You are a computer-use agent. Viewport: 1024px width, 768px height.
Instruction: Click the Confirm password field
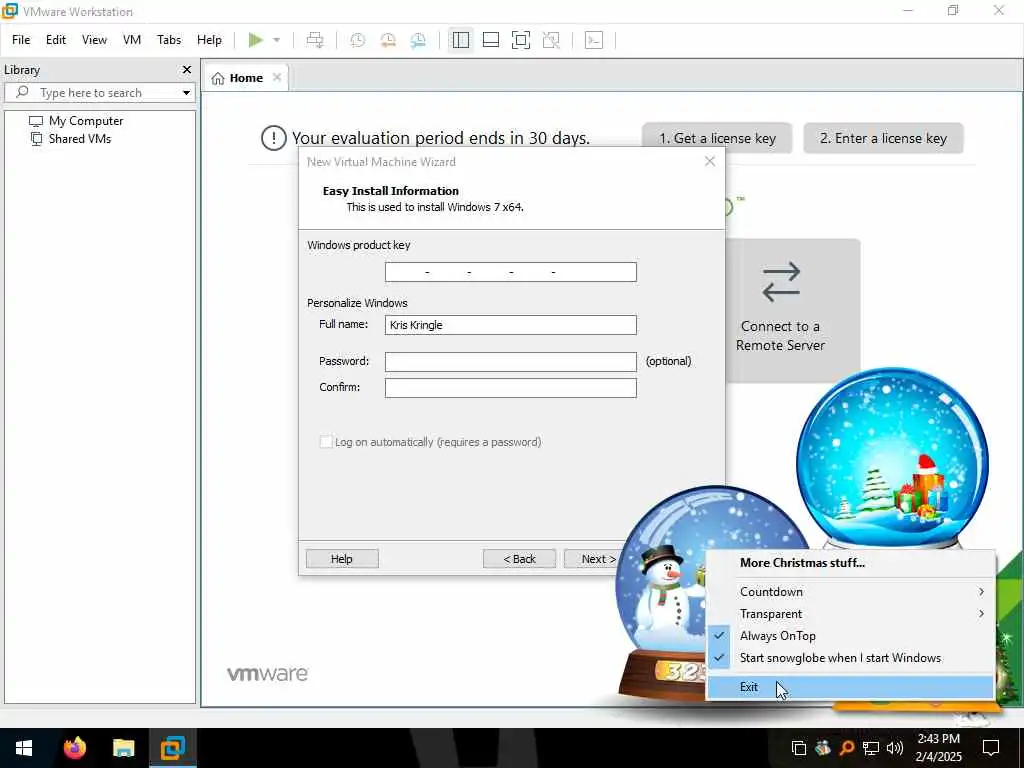(511, 387)
